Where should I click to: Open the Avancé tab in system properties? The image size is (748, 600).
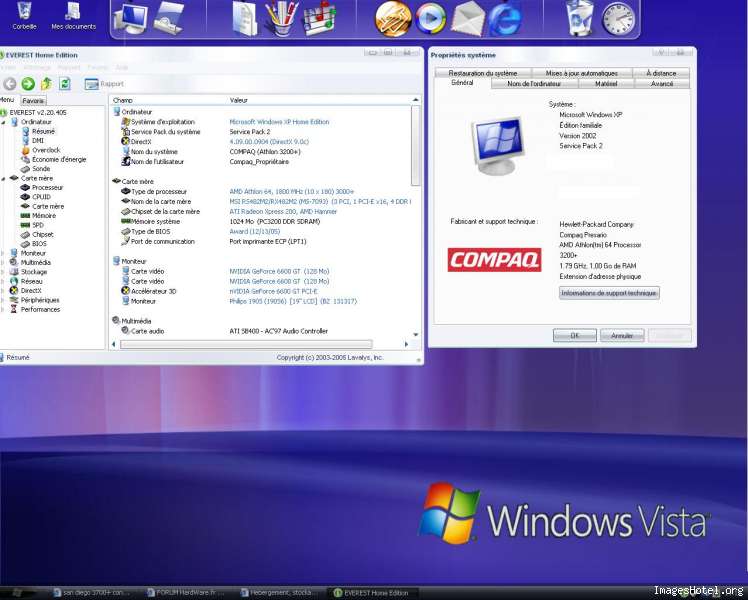coord(661,84)
